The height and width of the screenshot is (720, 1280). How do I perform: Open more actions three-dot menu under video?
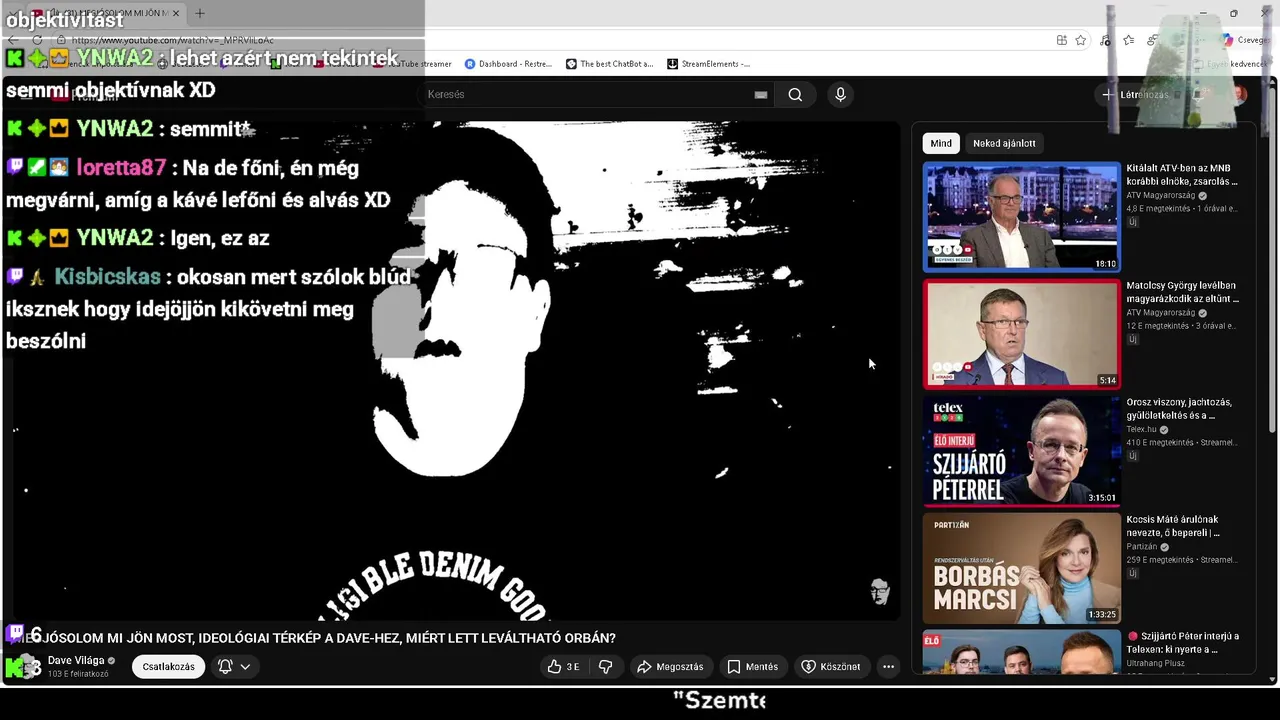888,667
